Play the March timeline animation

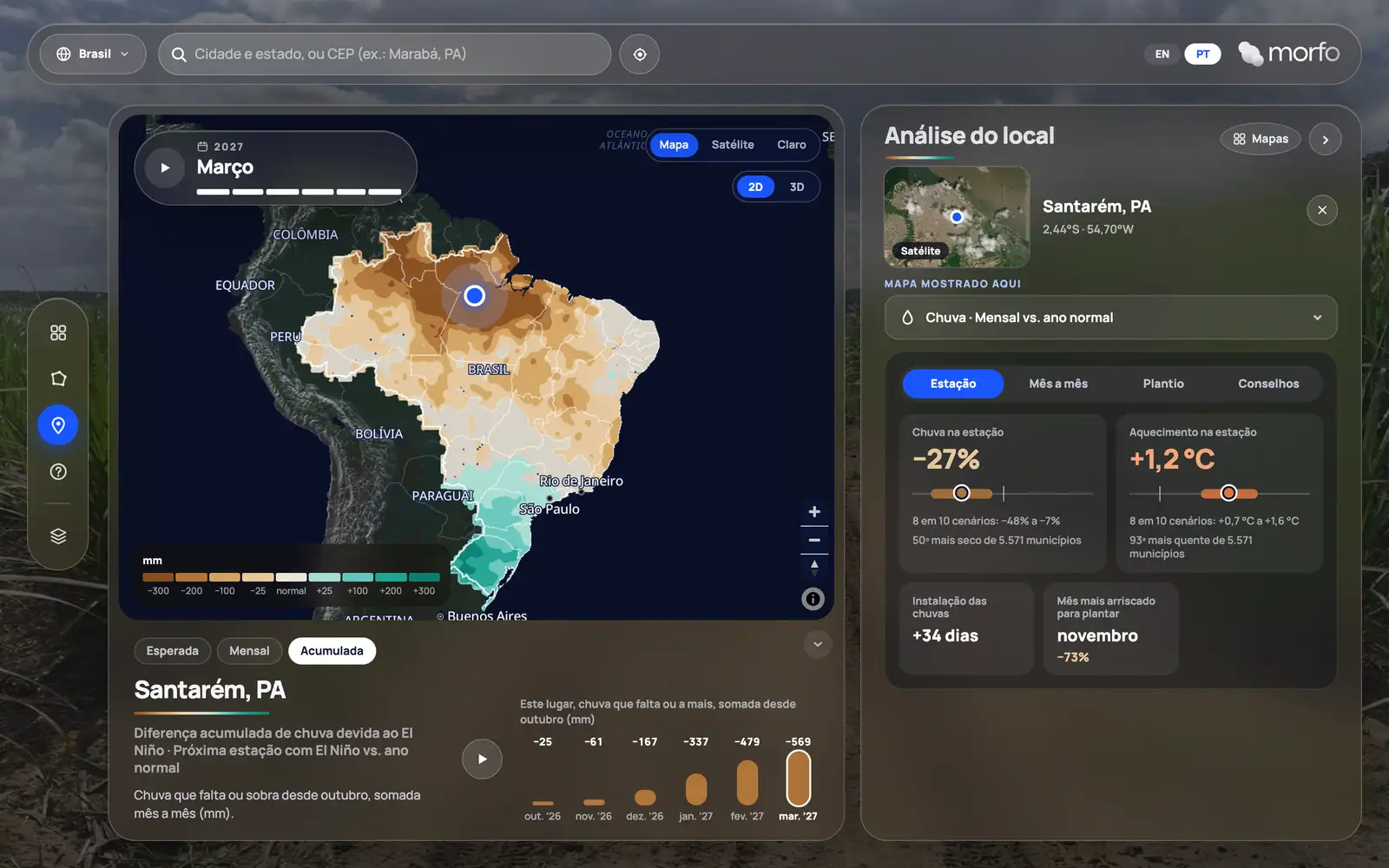click(165, 168)
